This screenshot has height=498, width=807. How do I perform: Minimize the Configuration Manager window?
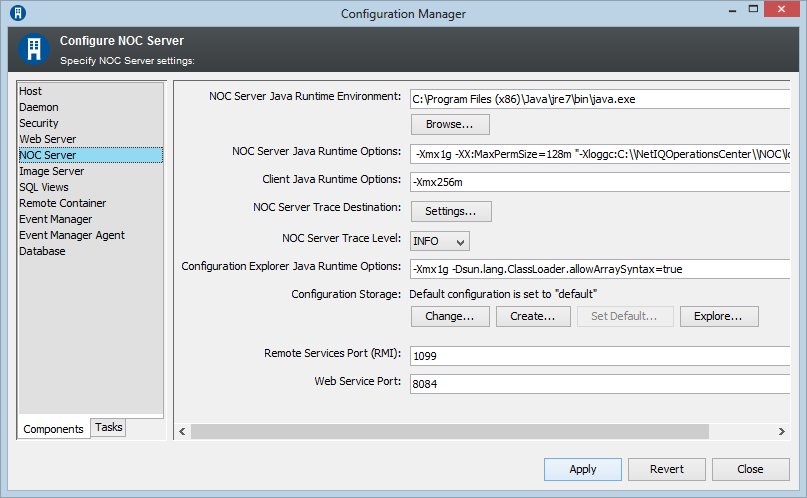732,9
